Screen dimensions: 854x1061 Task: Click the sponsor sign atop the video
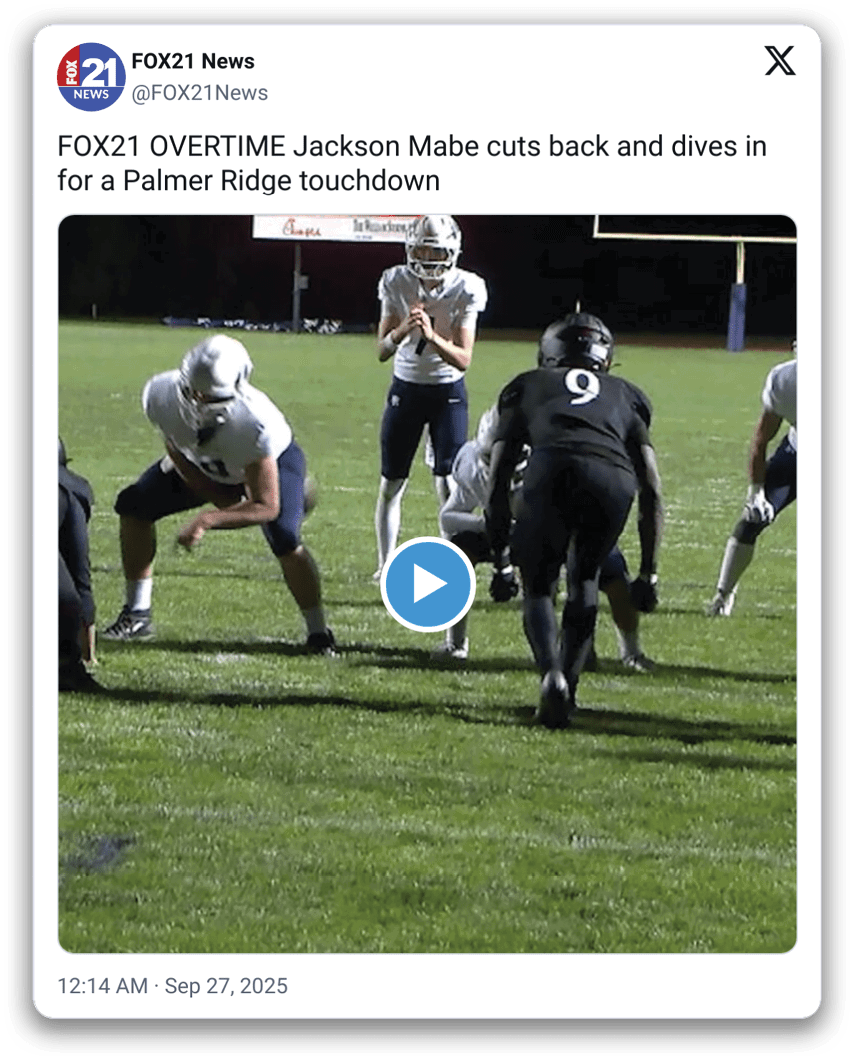pos(332,227)
